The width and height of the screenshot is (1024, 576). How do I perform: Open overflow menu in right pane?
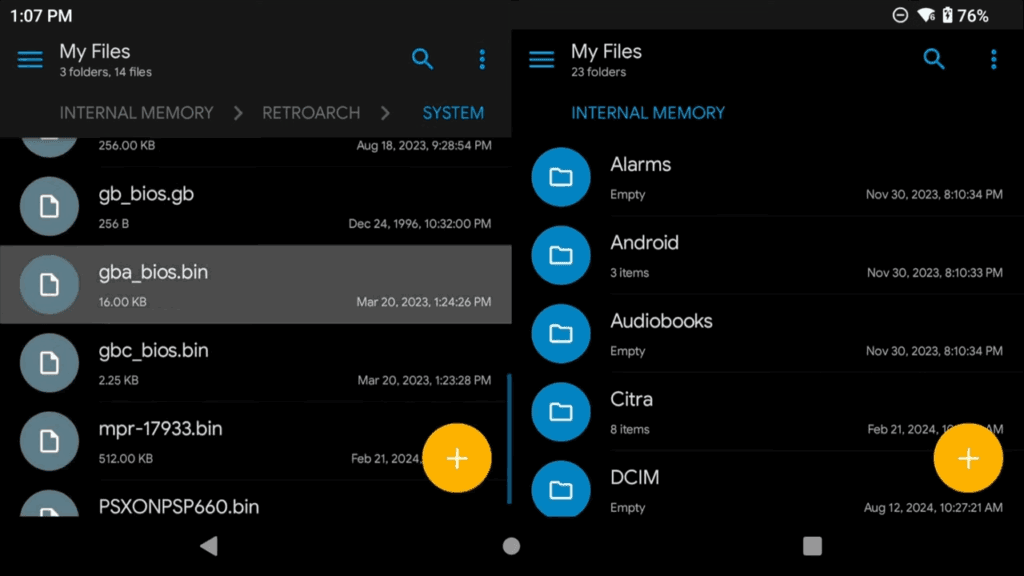pyautogui.click(x=993, y=60)
